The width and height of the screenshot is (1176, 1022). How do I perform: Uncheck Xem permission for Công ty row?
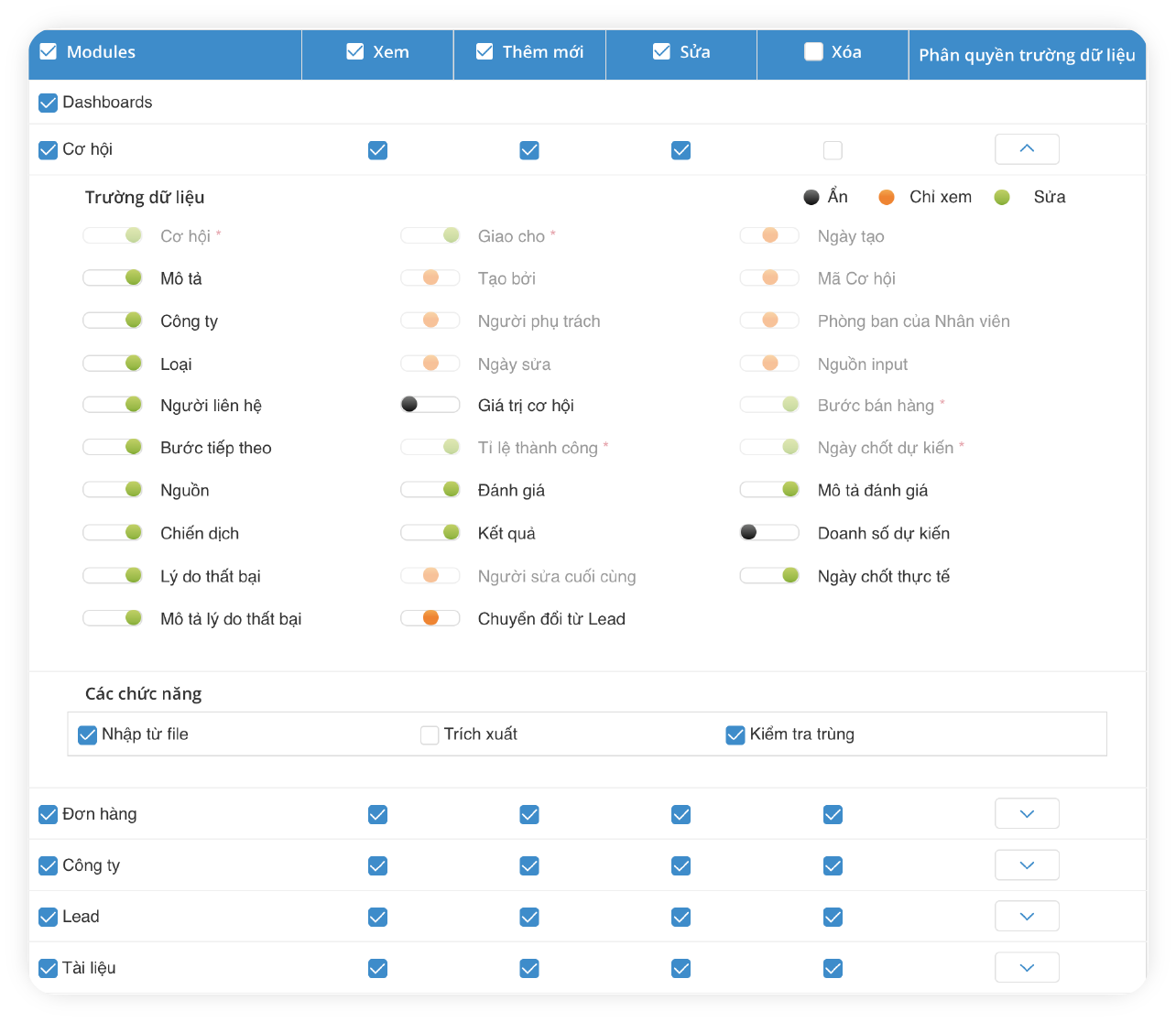[377, 865]
